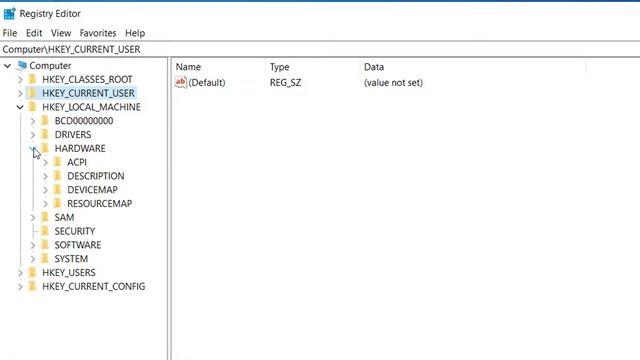Screen dimensions: 640x360
Task: Select the ACPI key label
Action: pos(77,162)
